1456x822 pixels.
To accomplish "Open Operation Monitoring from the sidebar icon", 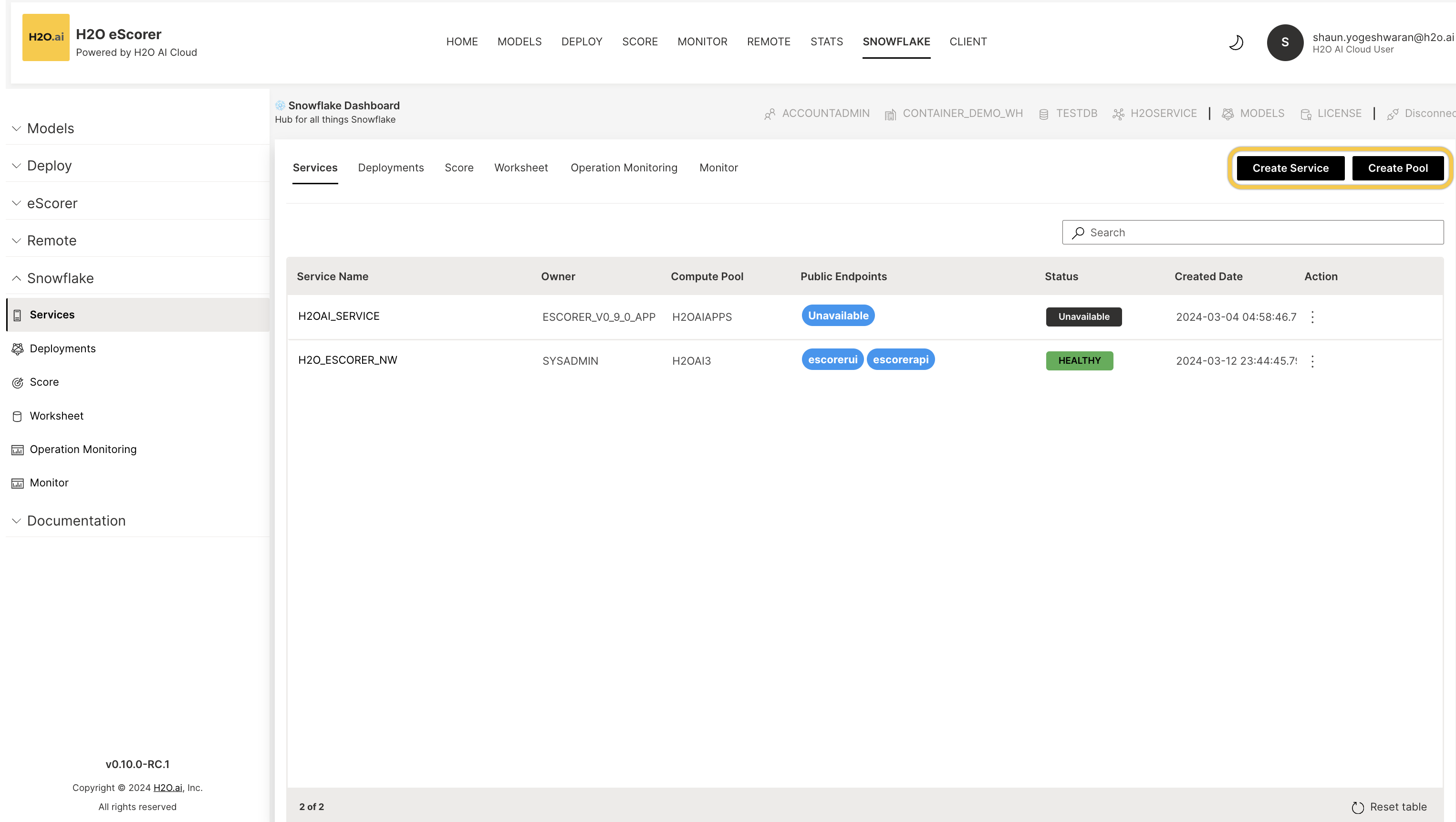I will pos(18,449).
